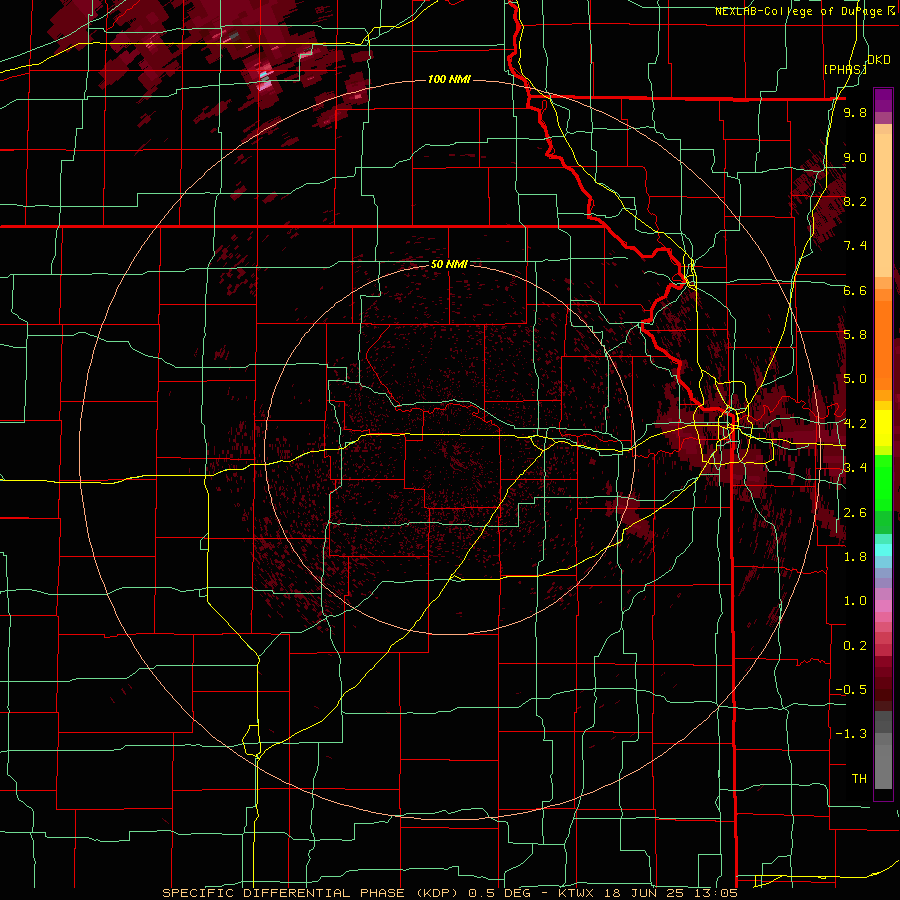
Task: Click the 9.0 value on color scale
Action: click(x=855, y=158)
